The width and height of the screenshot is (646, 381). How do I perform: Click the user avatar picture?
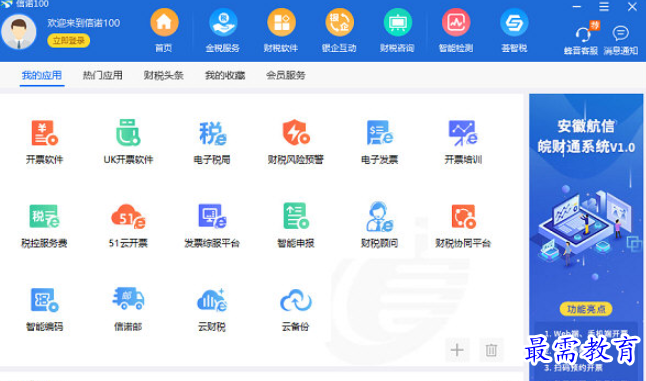point(19,32)
